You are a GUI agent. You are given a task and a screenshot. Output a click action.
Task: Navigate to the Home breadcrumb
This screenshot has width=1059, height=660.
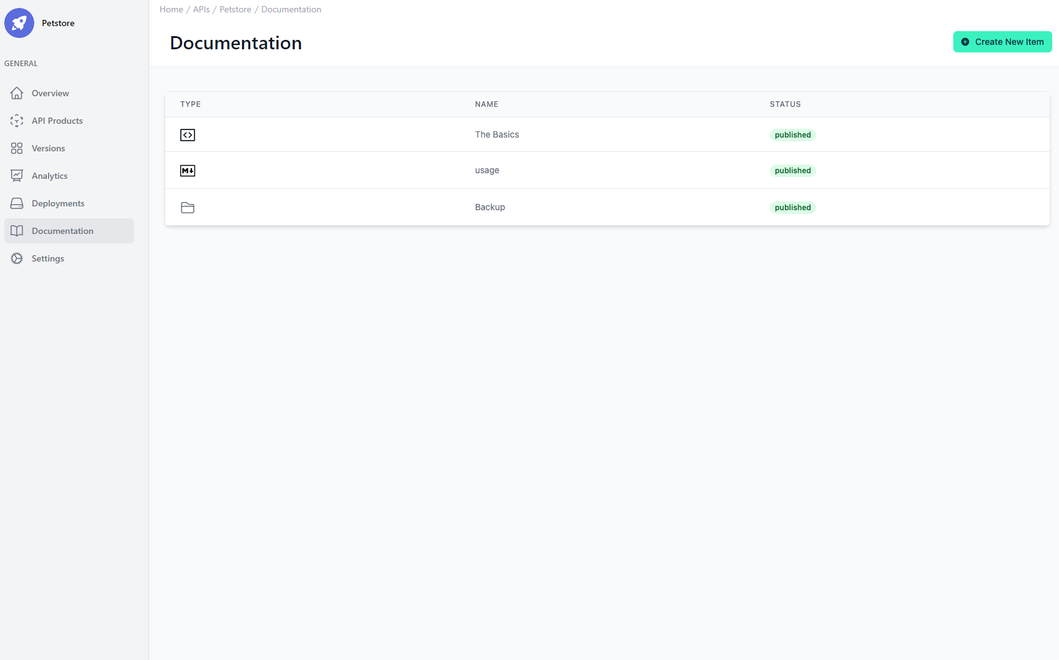click(170, 9)
